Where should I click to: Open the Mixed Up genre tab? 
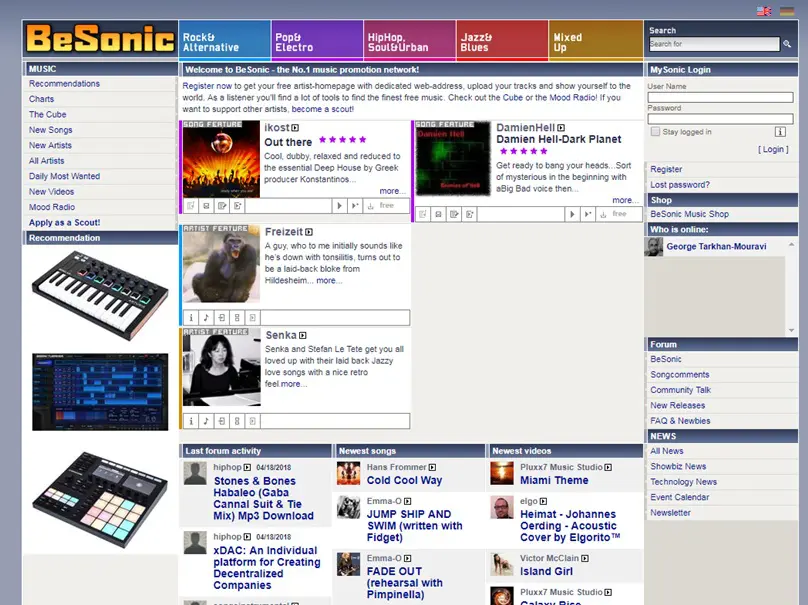pyautogui.click(x=596, y=41)
